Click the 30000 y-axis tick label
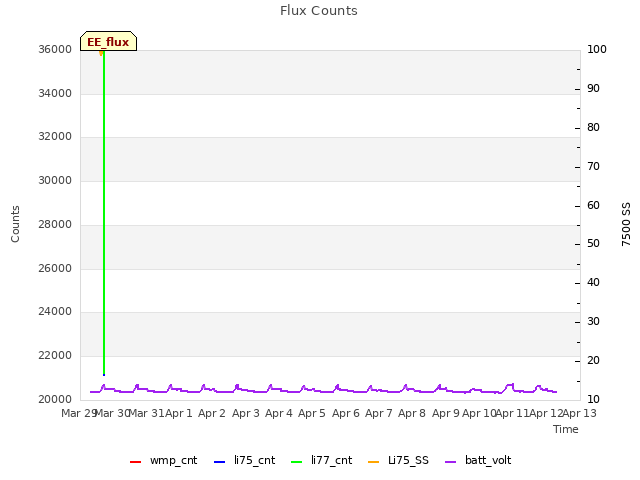This screenshot has width=640, height=480. coord(55,180)
